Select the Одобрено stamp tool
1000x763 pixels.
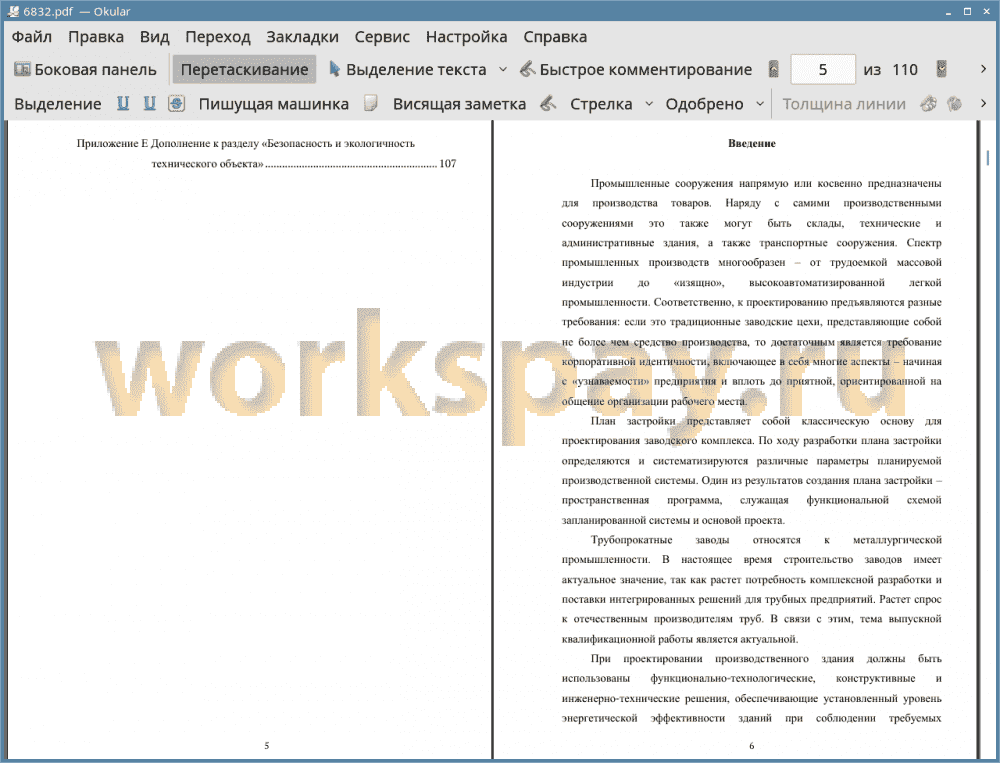tap(704, 104)
